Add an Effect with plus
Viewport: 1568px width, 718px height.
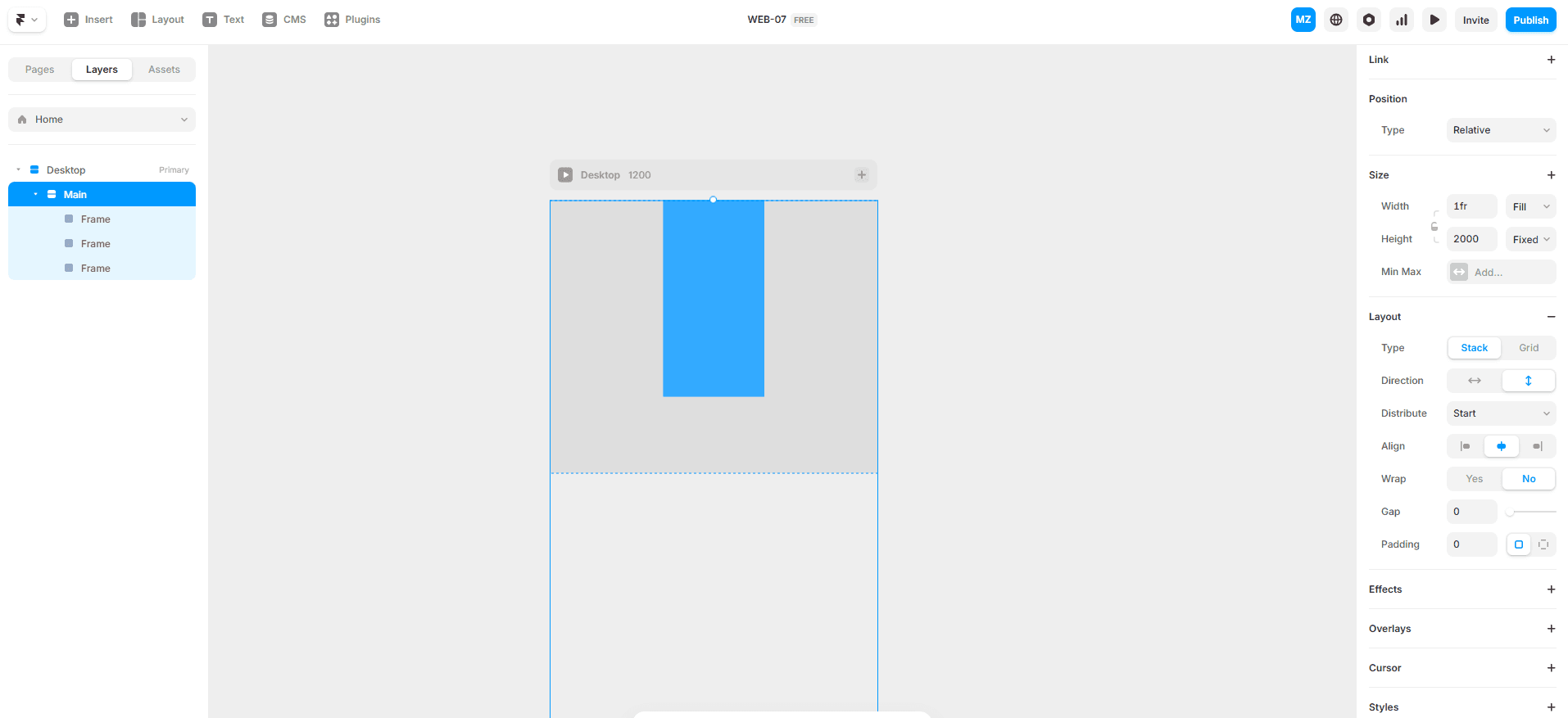tap(1551, 589)
